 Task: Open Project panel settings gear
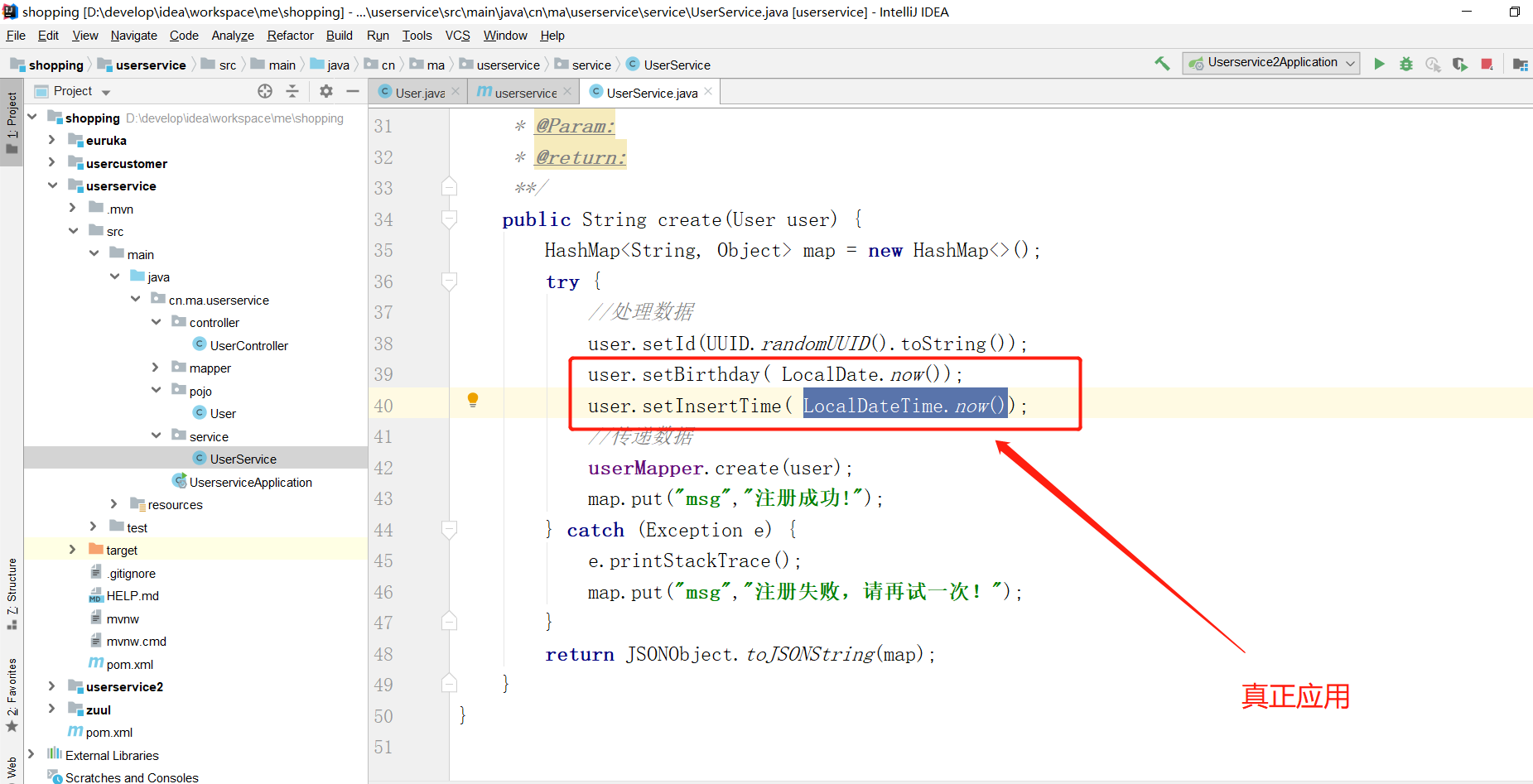[326, 91]
